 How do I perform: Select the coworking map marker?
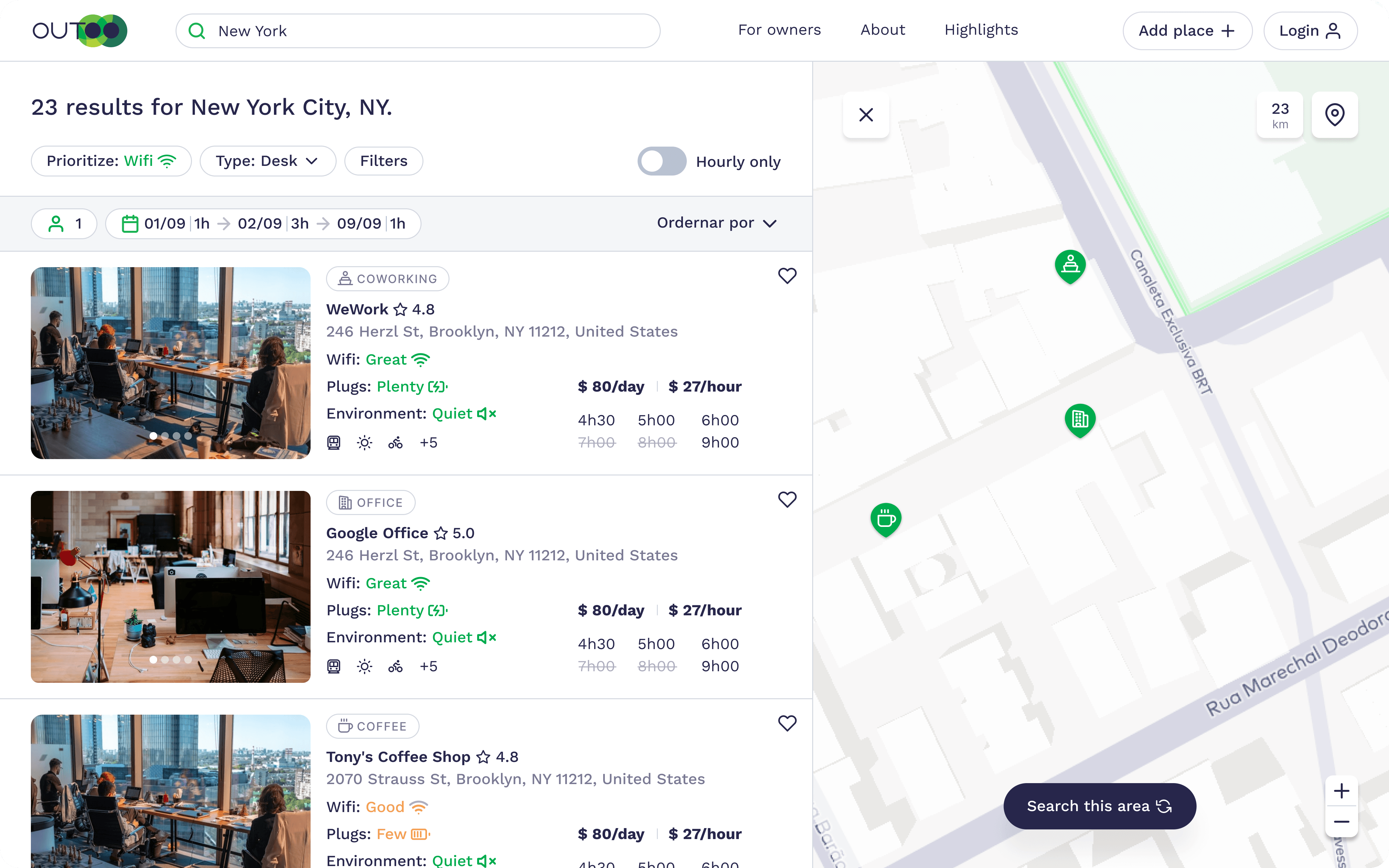(x=1070, y=267)
